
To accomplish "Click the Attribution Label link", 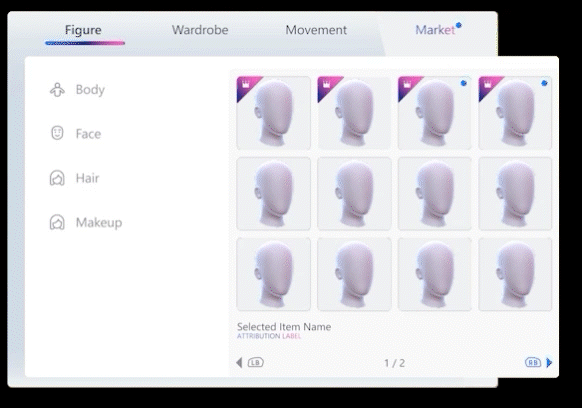I will pos(269,336).
